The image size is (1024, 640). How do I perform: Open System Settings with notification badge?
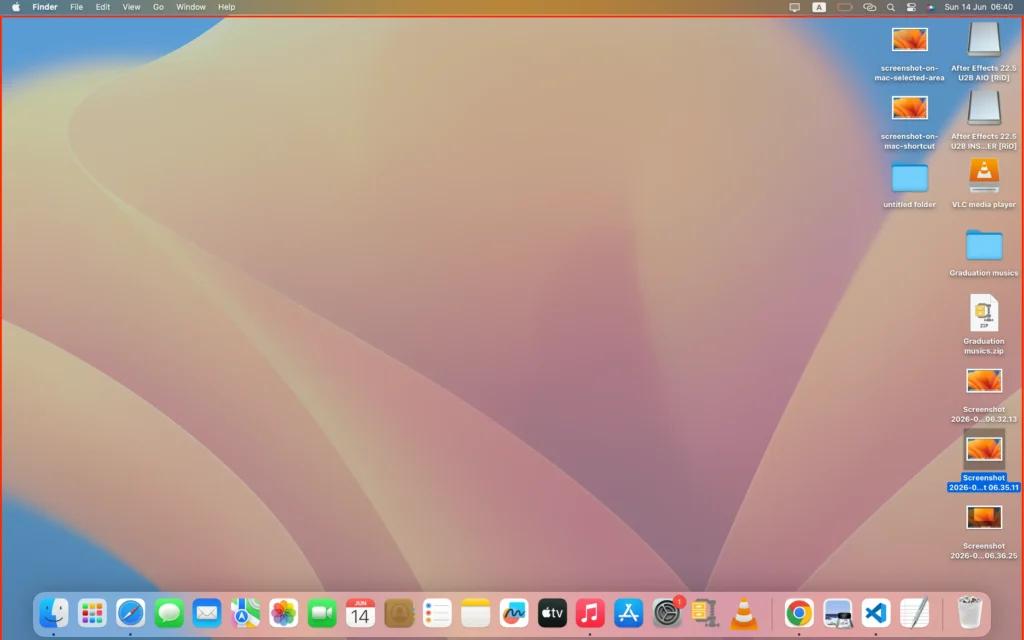[x=667, y=613]
